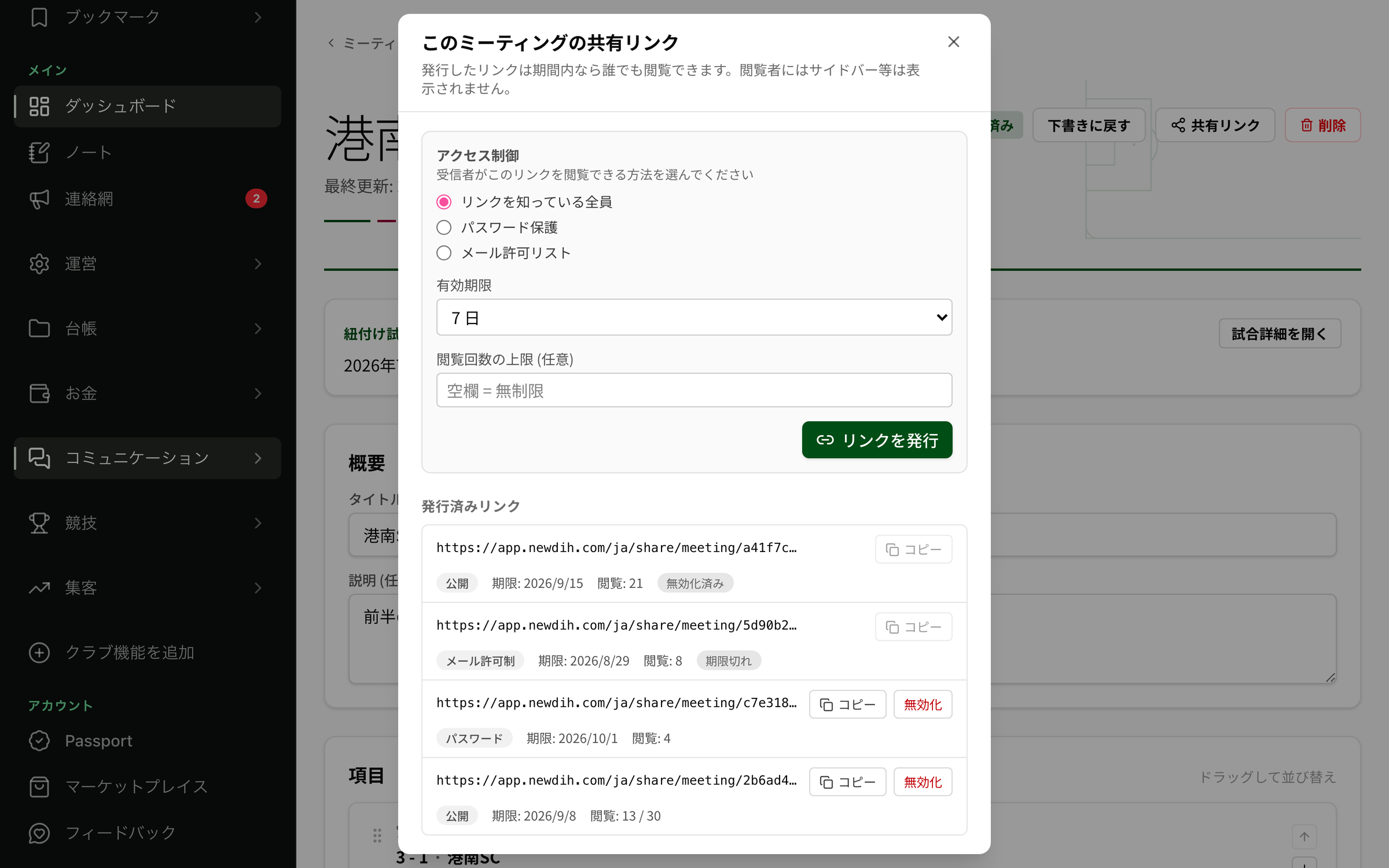Expand the 運営 chevron
The image size is (1389, 868).
pos(258,264)
